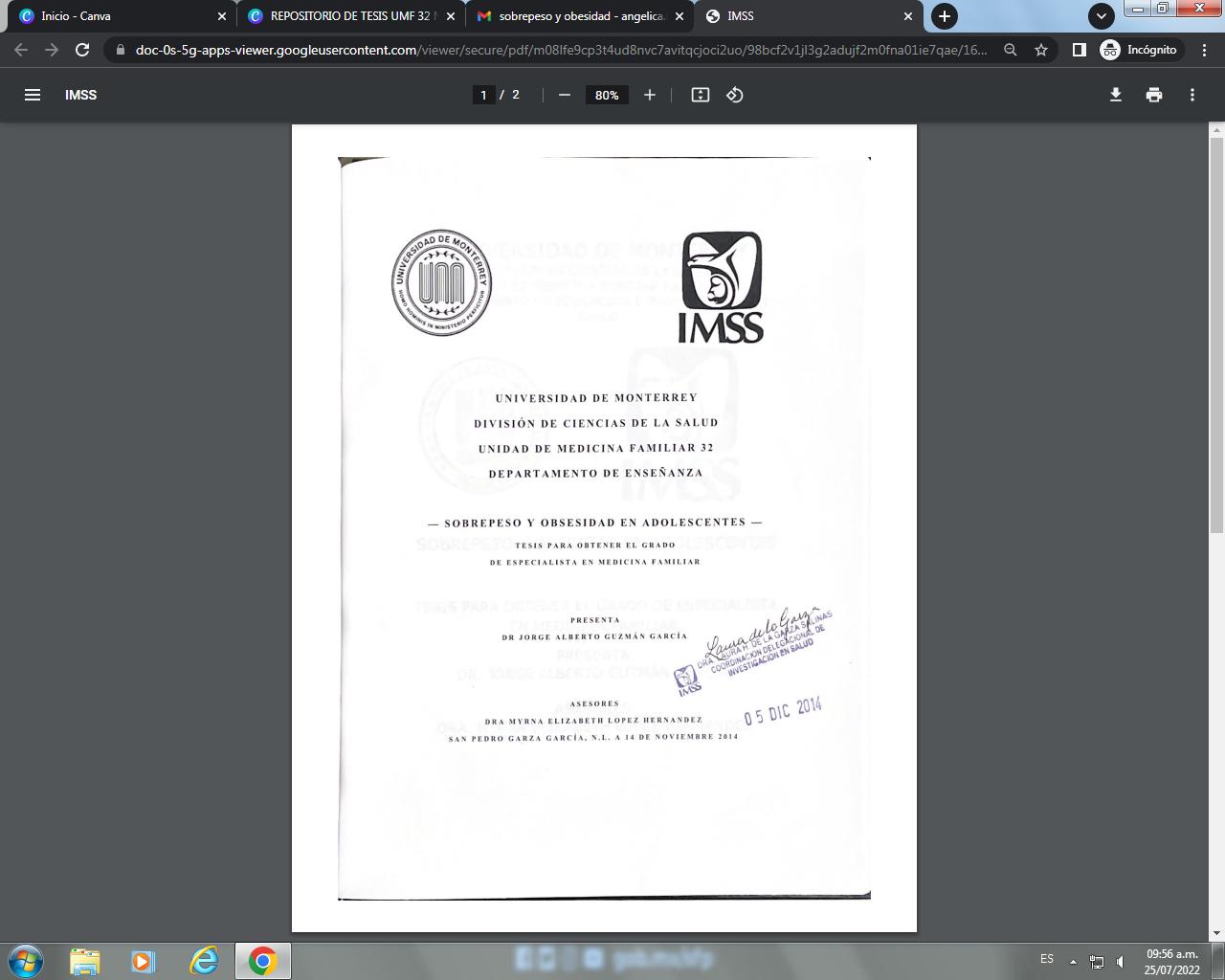This screenshot has width=1225, height=980.
Task: Close the REPOSITORIO DE TESIS tab
Action: 451,16
